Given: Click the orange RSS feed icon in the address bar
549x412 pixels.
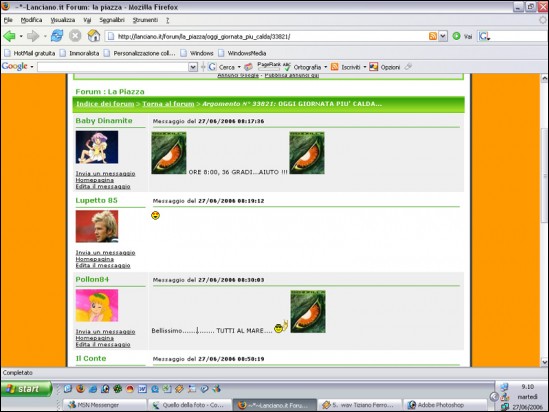Looking at the screenshot, I should (433, 36).
